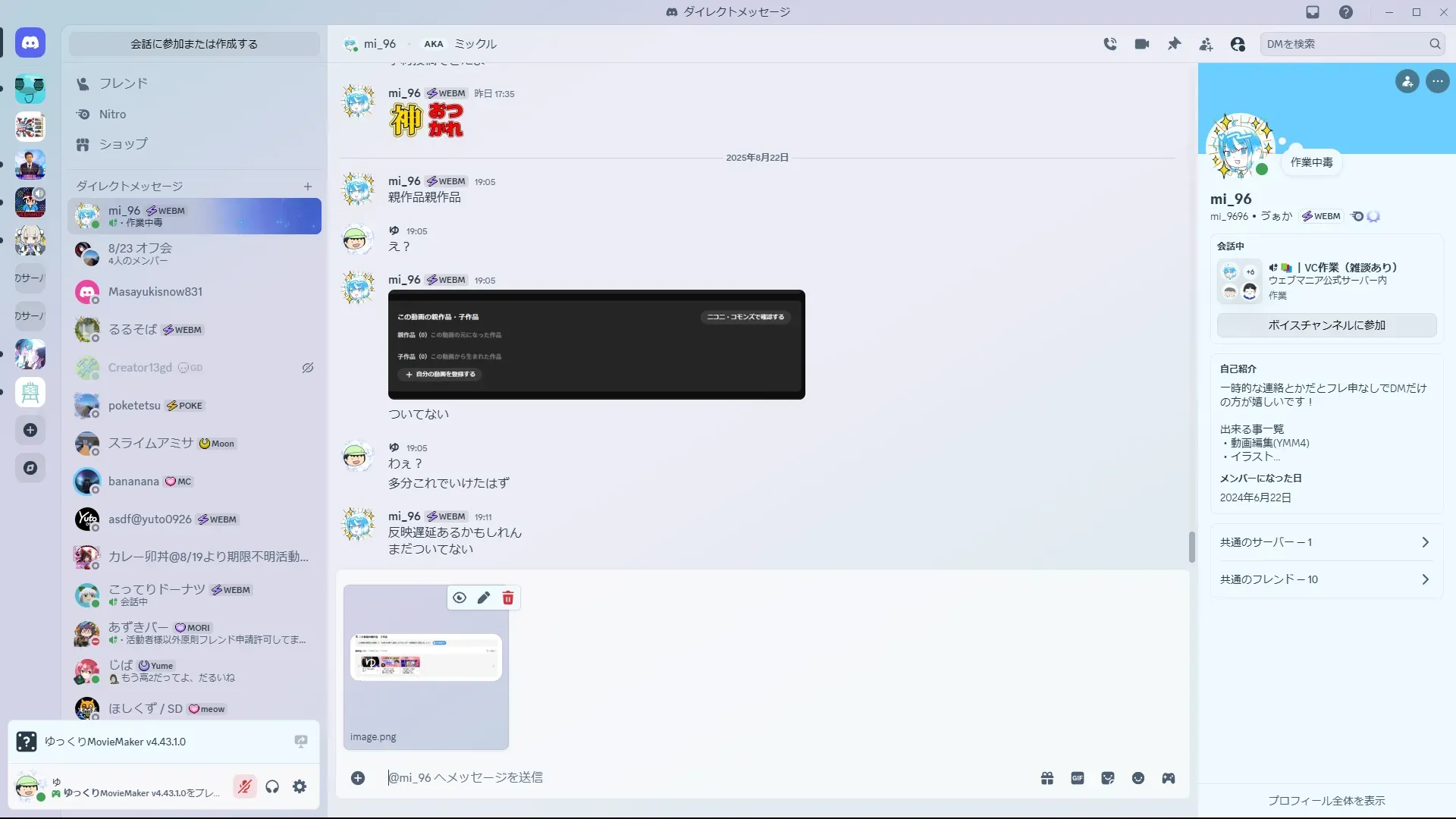The image size is (1456, 819).
Task: Toggle headphone deafen
Action: pos(272,787)
